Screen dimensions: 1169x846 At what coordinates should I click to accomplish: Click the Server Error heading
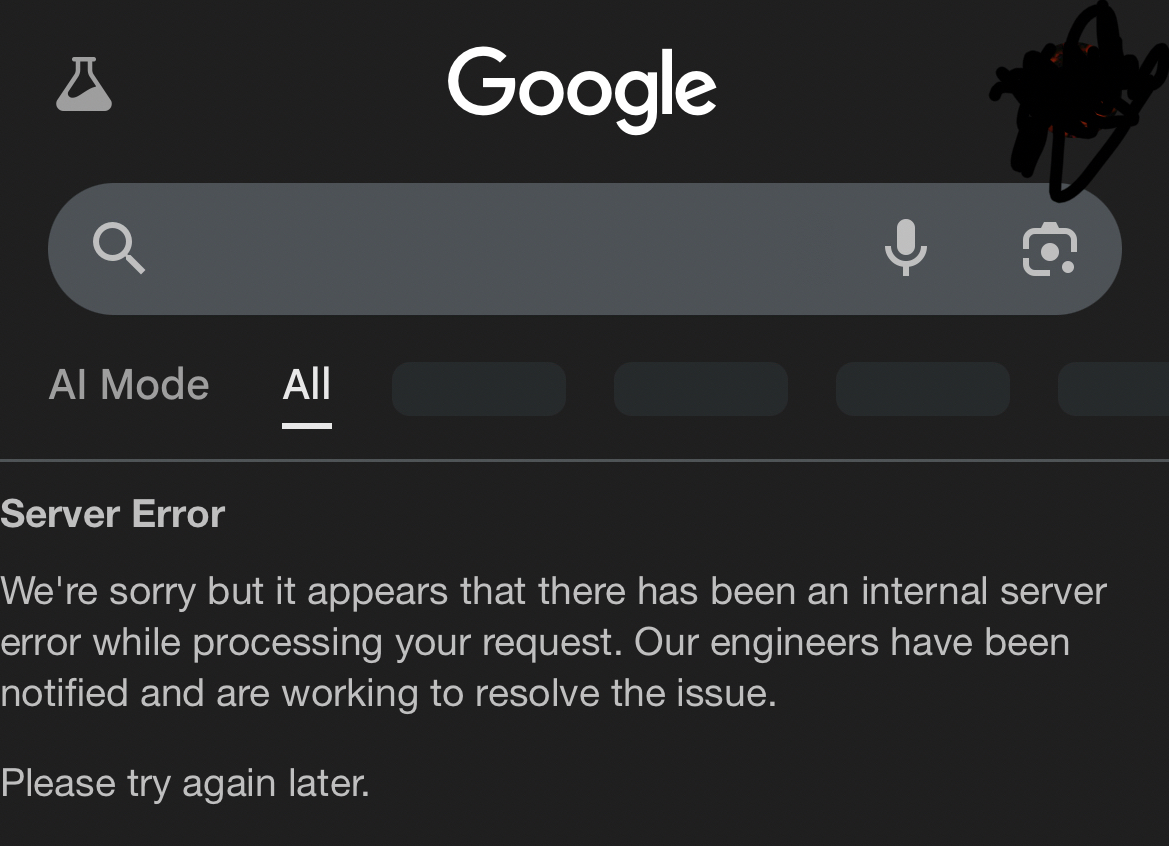tap(113, 514)
